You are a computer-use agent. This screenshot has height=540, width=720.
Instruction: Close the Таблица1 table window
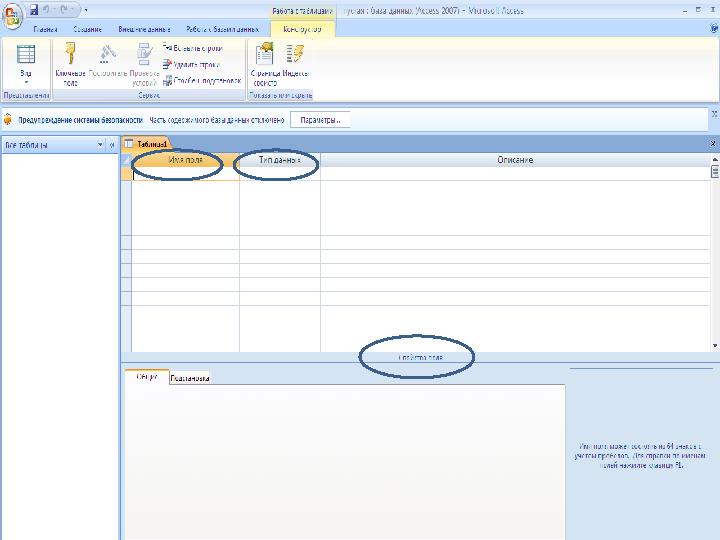pyautogui.click(x=713, y=144)
